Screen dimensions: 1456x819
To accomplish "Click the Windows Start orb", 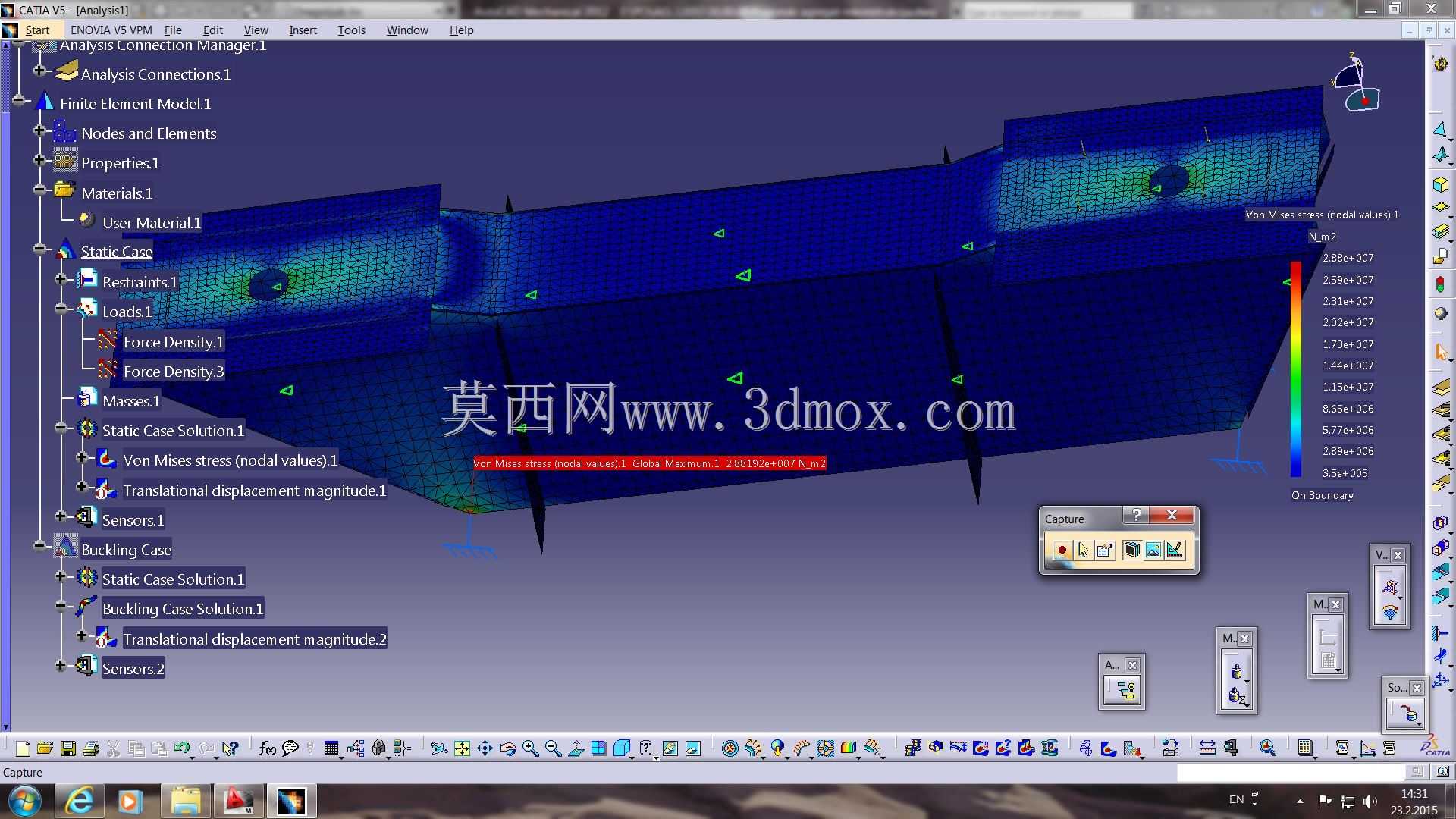I will [x=25, y=802].
